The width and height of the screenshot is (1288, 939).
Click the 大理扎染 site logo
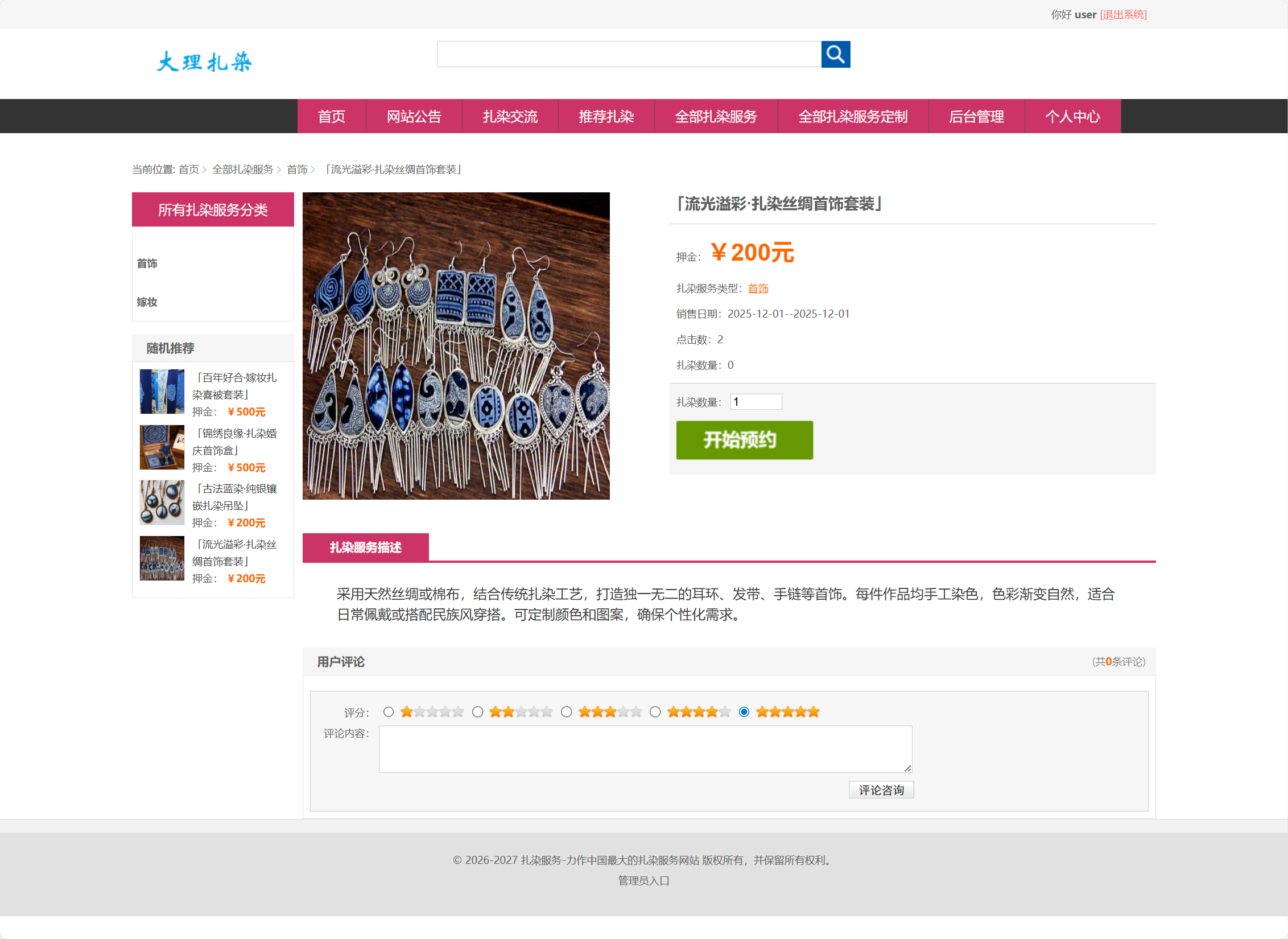click(204, 61)
